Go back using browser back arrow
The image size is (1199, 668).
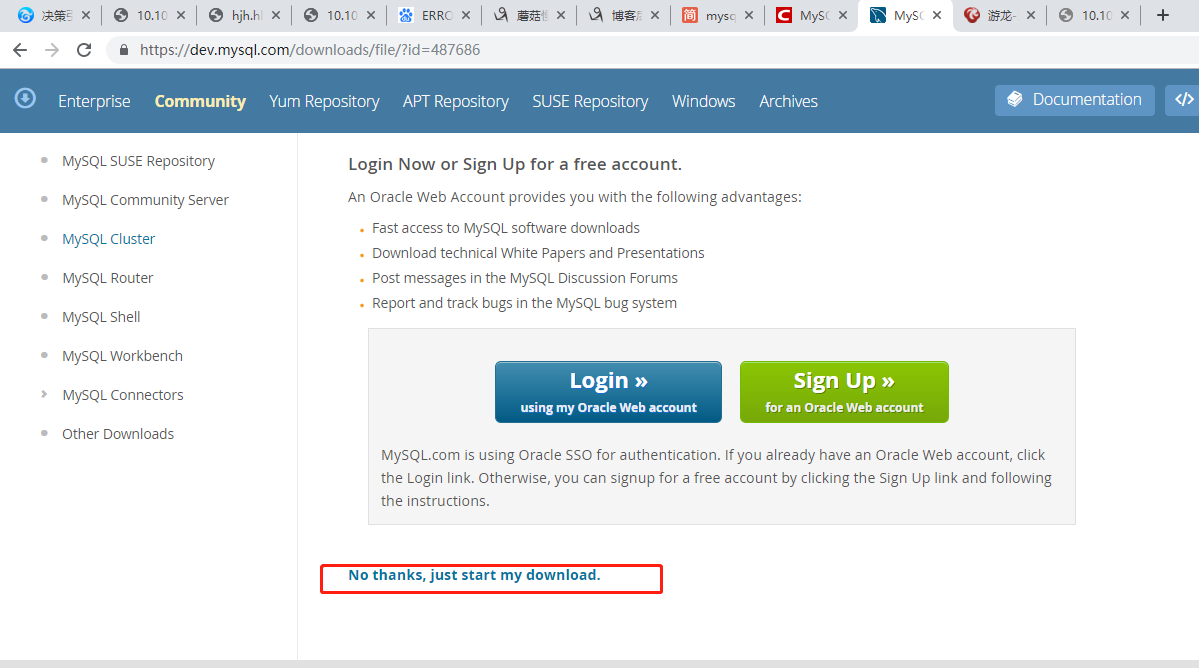pyautogui.click(x=20, y=50)
